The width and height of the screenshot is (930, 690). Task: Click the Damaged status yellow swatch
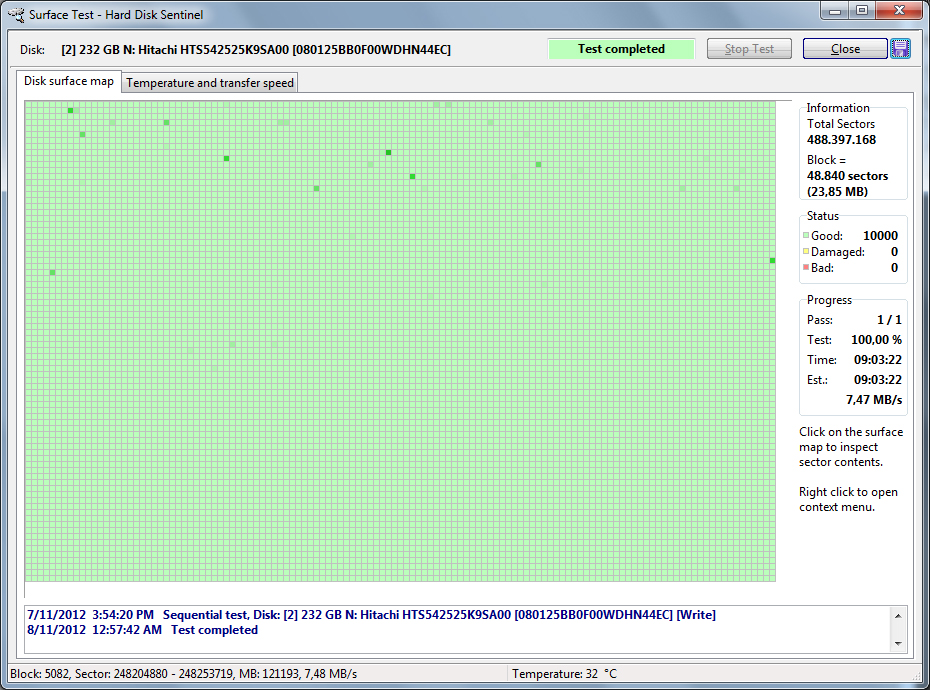tap(806, 251)
